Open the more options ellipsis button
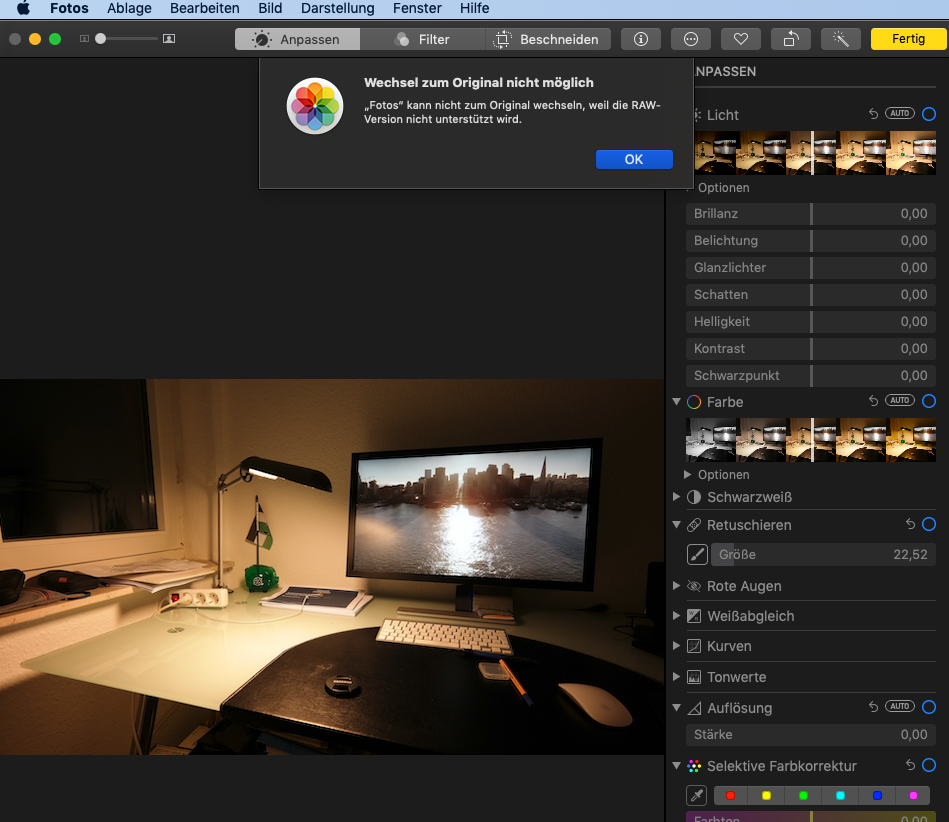This screenshot has width=949, height=822. click(691, 39)
